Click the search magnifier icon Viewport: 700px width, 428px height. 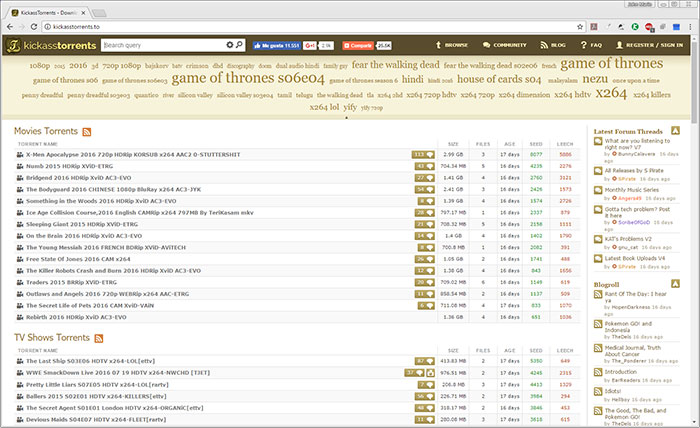coord(239,45)
